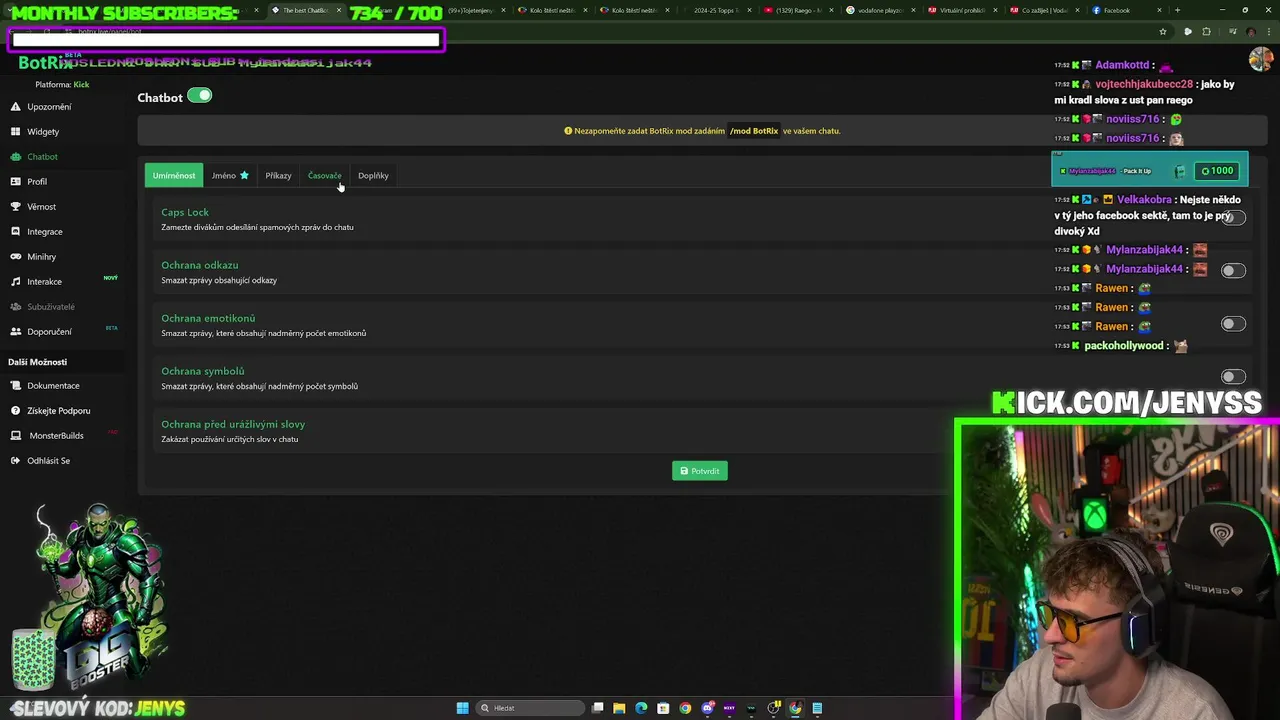Open Microsoft Store from the taskbar
The height and width of the screenshot is (720, 1280).
(x=663, y=708)
